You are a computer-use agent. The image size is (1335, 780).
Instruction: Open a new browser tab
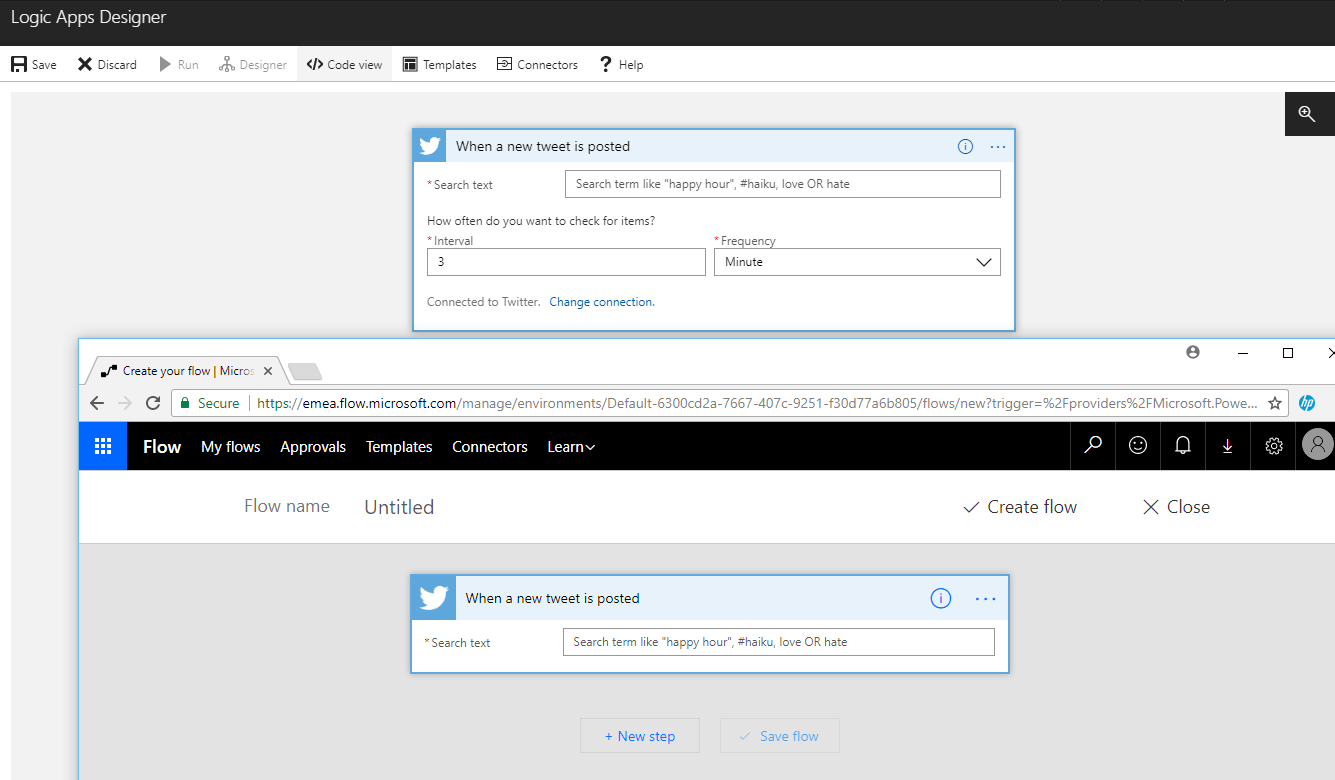(305, 372)
